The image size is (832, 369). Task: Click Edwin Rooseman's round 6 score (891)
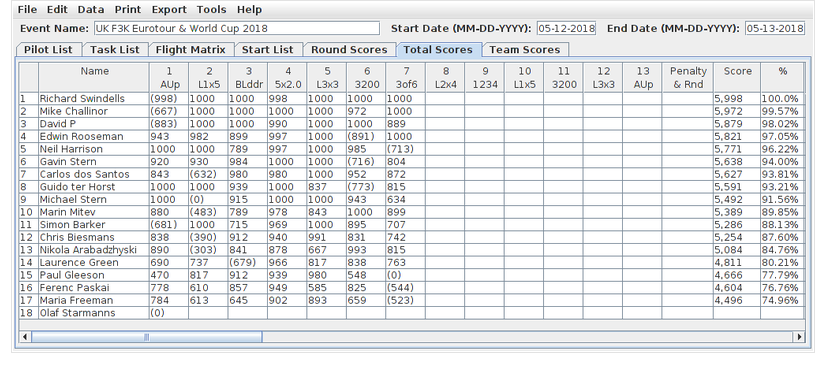tap(366, 136)
